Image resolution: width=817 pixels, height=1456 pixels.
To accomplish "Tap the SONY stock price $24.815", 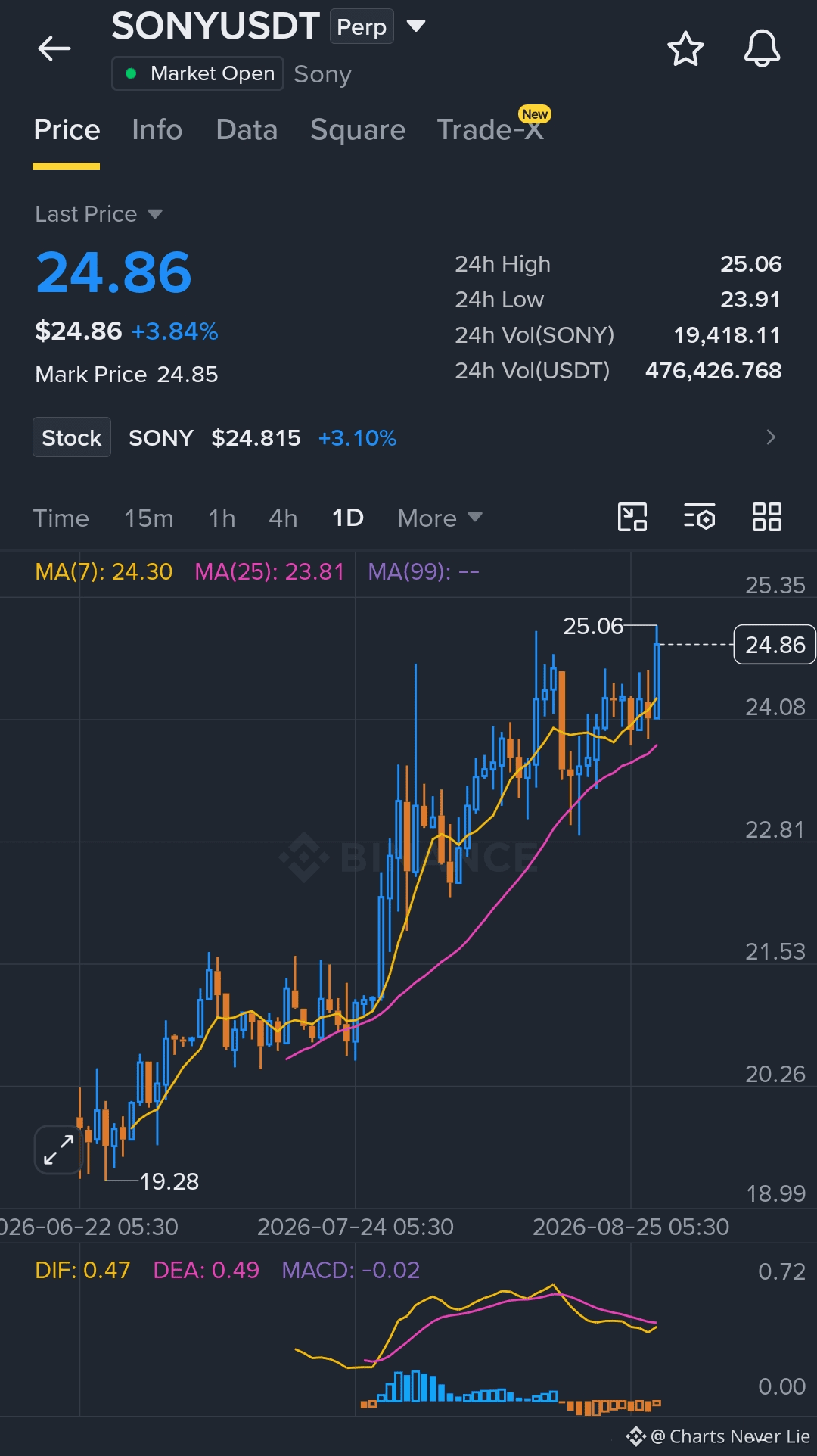I will pos(256,438).
